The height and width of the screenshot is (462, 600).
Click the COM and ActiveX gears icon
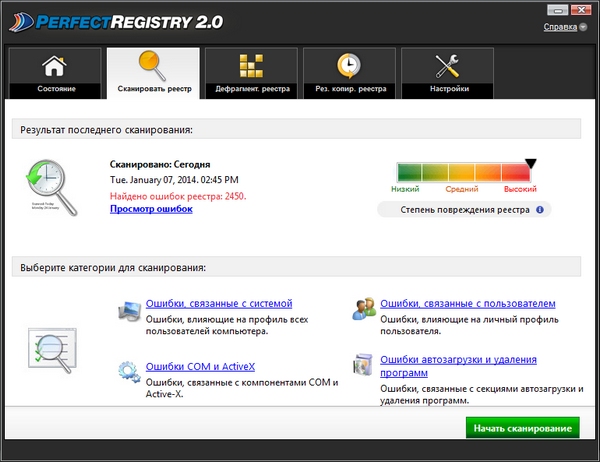coord(129,372)
